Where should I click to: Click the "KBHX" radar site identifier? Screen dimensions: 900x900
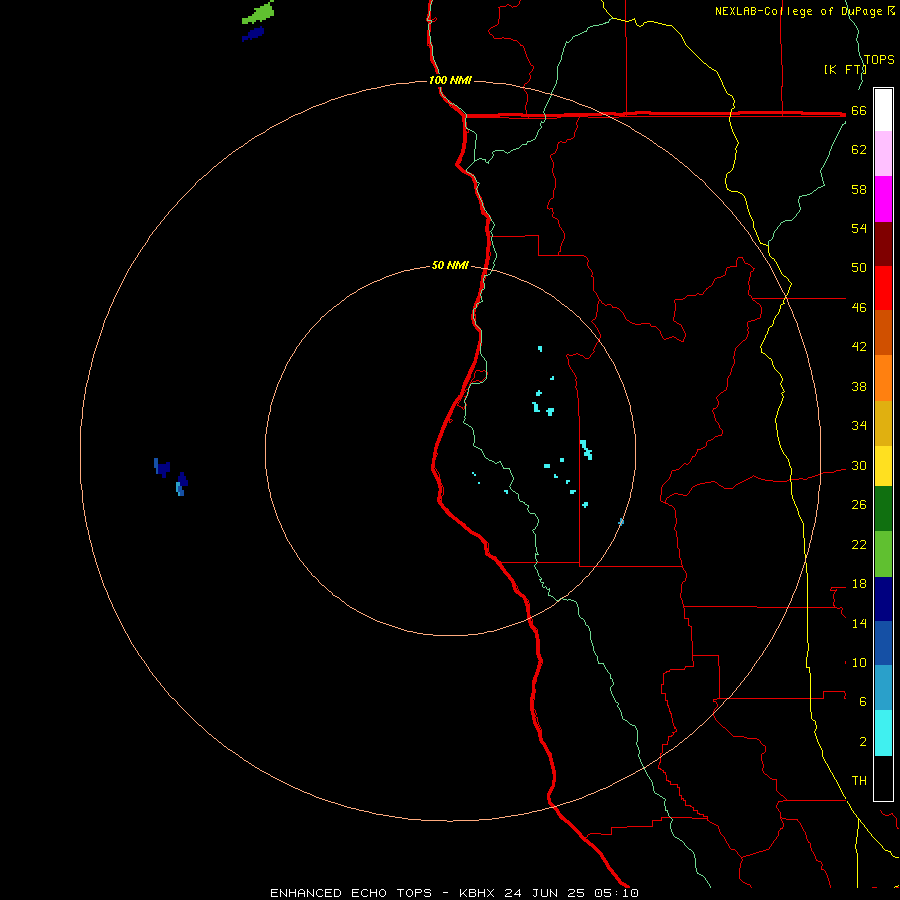476,893
